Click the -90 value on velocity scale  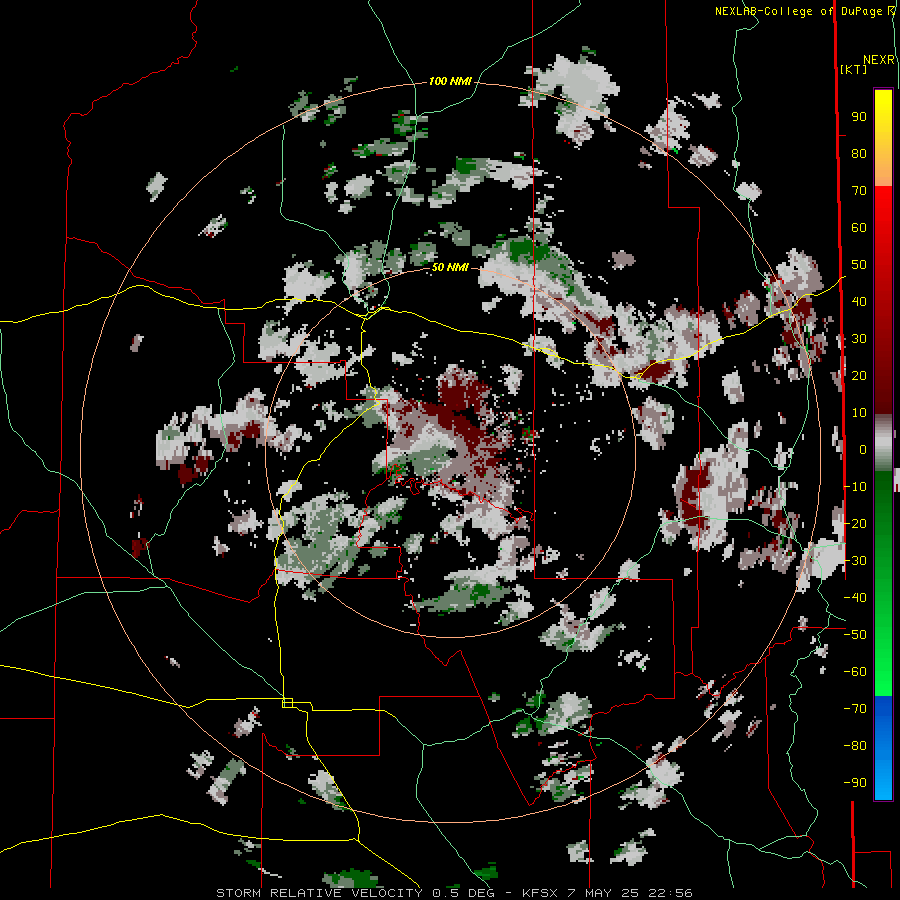click(855, 783)
